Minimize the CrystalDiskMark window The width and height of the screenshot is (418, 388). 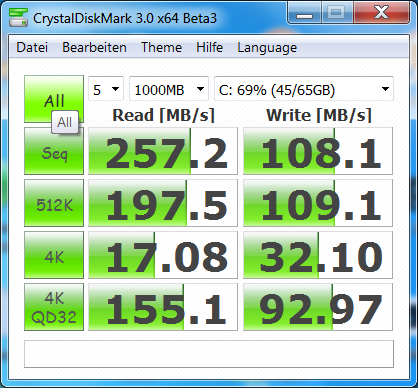[304, 13]
